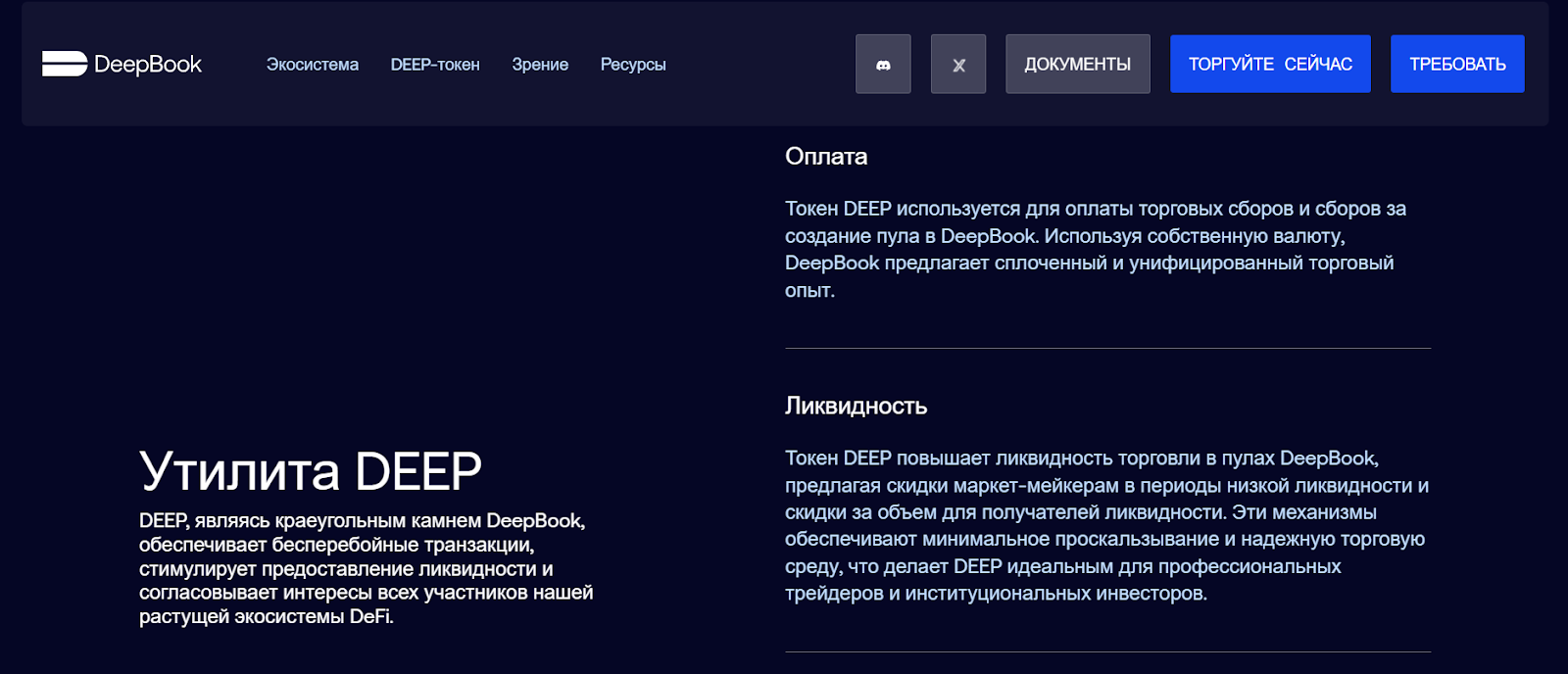Click the ТРЕБОВАТЬ button
Image resolution: width=1568 pixels, height=674 pixels.
click(x=1457, y=64)
